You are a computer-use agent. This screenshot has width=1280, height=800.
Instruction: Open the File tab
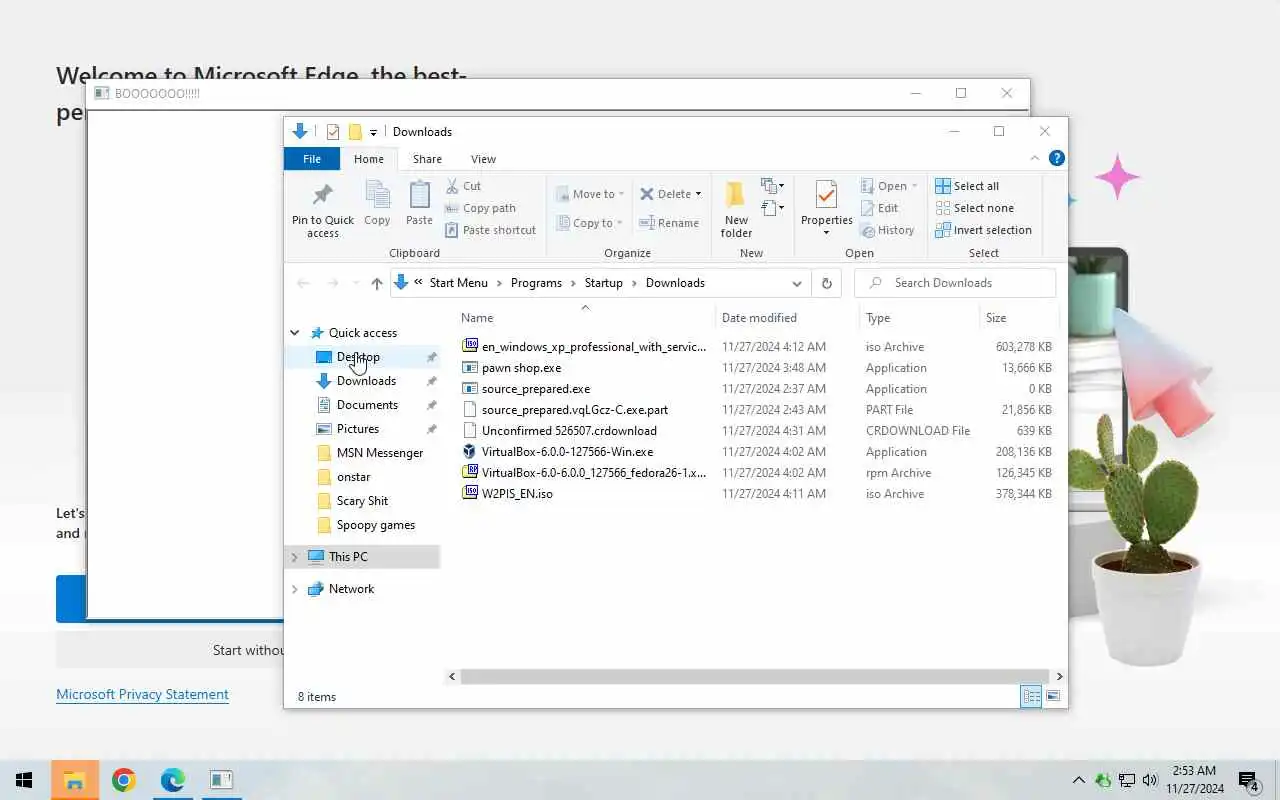coord(312,159)
